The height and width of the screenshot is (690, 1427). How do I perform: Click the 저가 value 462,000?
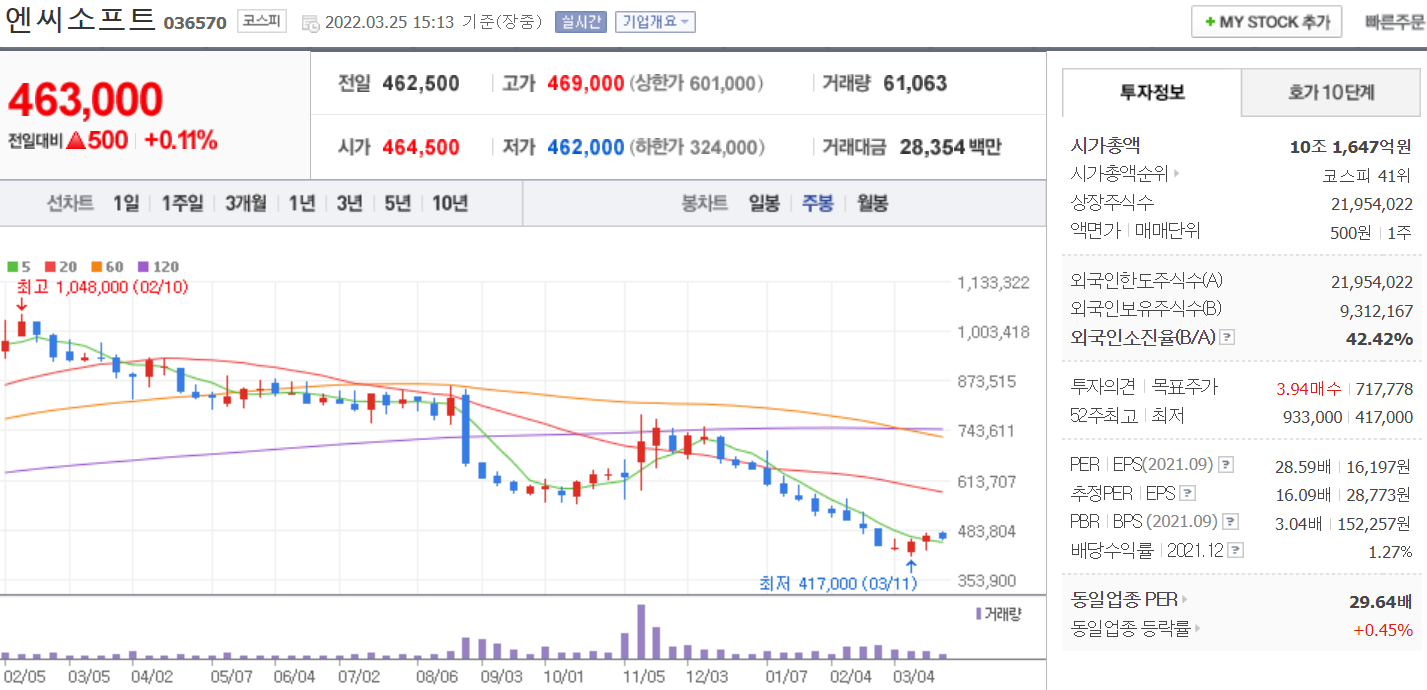(x=586, y=148)
